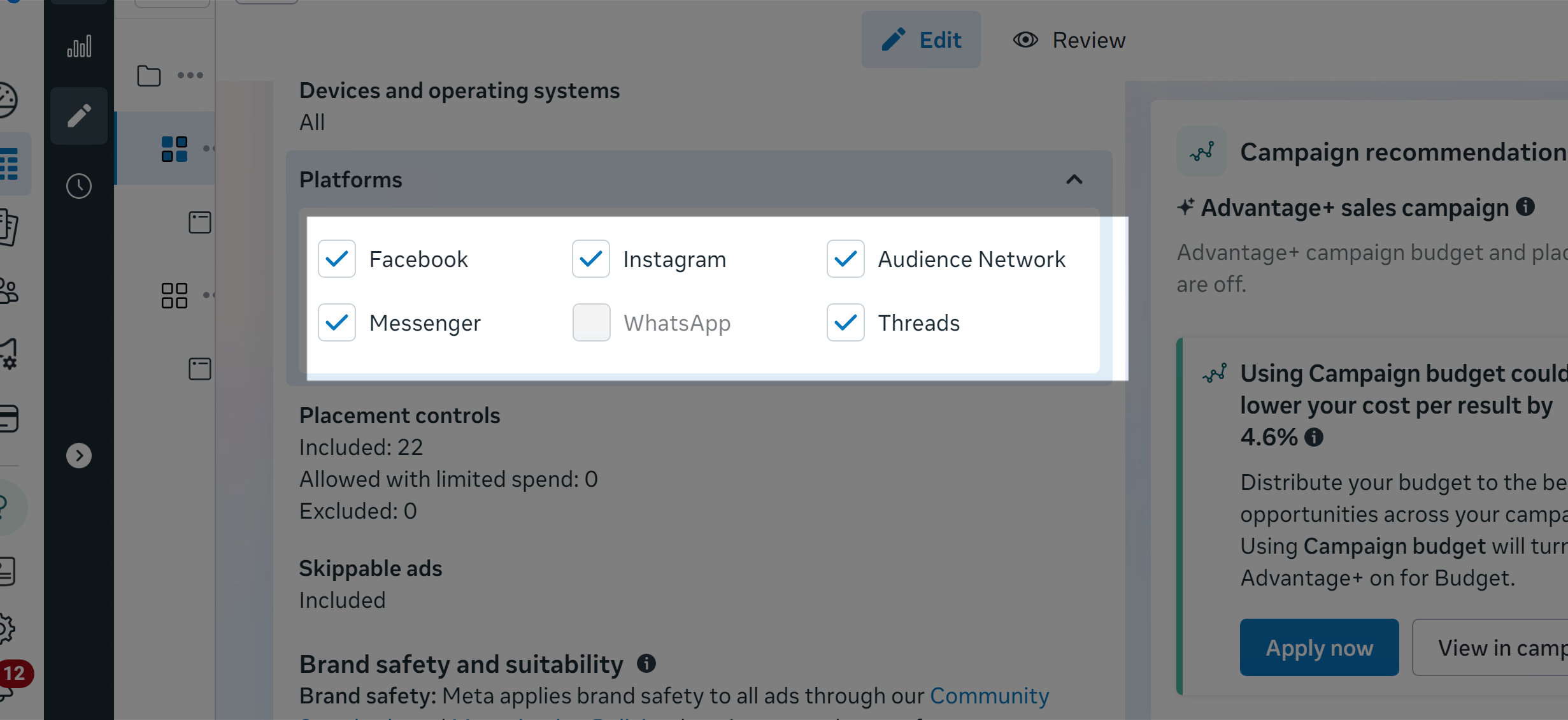Screen dimensions: 1568x720
Task: Click the notification badge showing 12
Action: pyautogui.click(x=15, y=673)
